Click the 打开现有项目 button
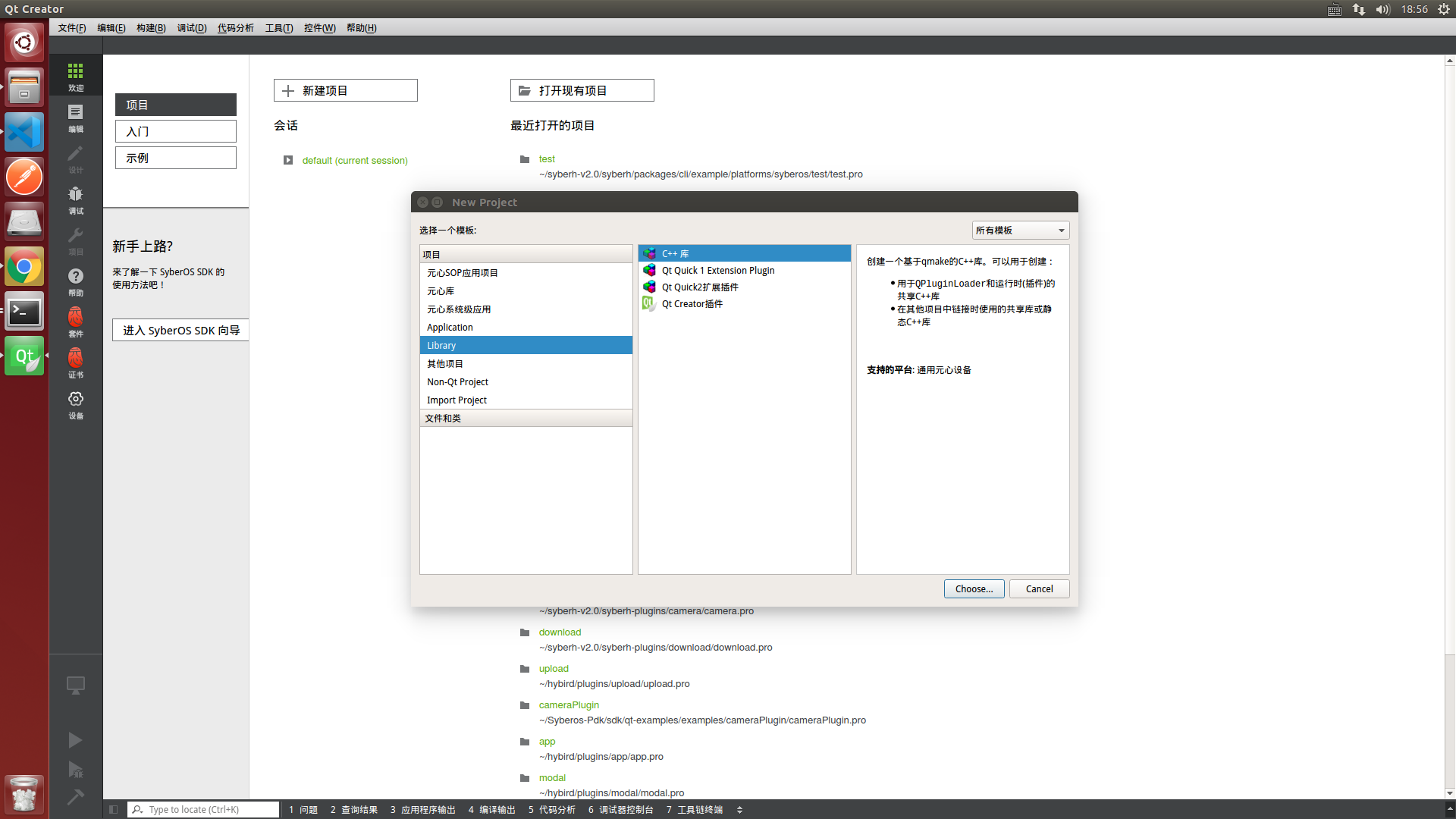 pos(582,90)
